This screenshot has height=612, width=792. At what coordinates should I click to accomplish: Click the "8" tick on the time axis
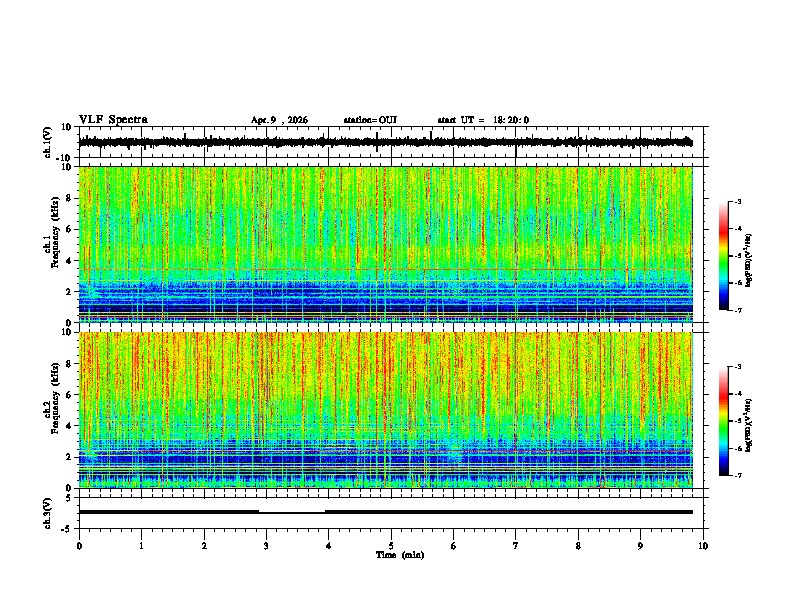coord(578,546)
